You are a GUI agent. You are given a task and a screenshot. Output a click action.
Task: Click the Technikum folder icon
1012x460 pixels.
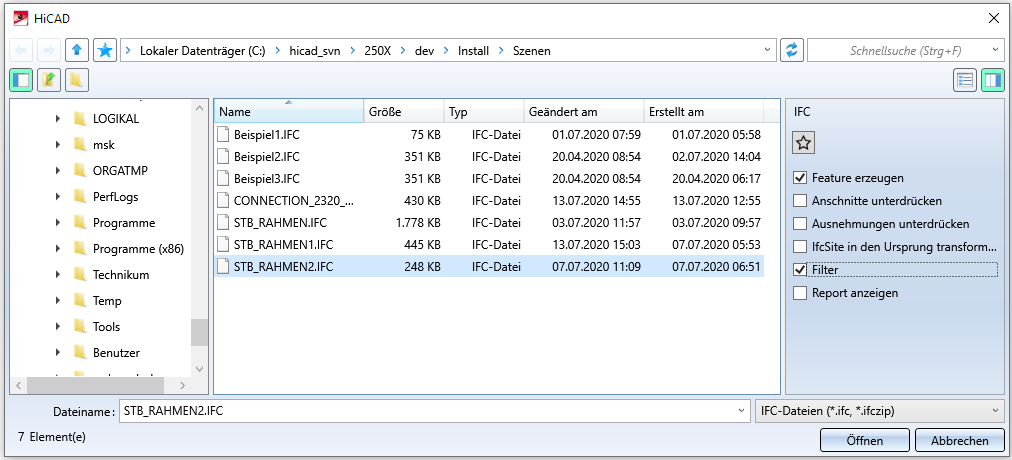click(x=80, y=275)
